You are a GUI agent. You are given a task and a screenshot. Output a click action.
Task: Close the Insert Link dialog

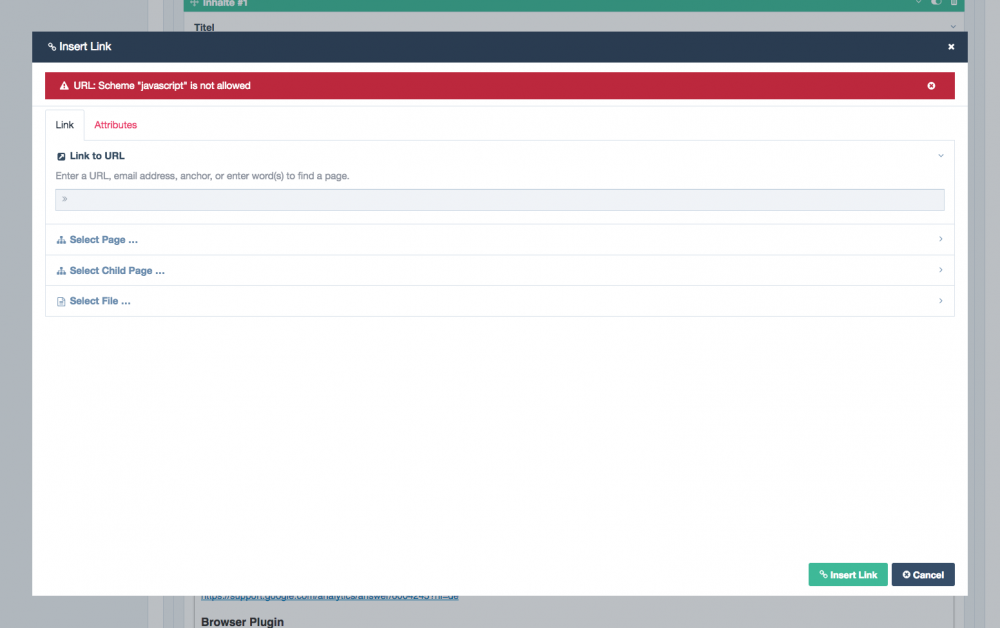click(x=951, y=46)
